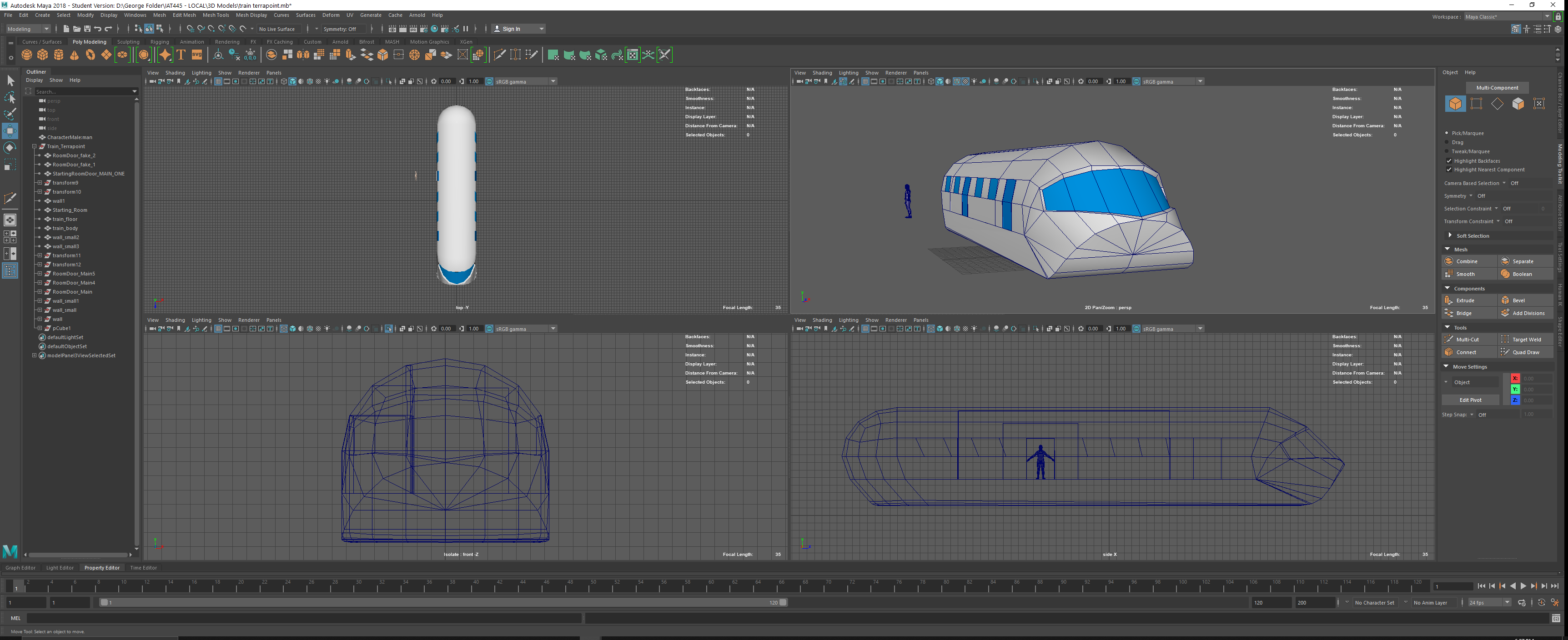Create a polygon sphere from the shelf

tap(27, 55)
